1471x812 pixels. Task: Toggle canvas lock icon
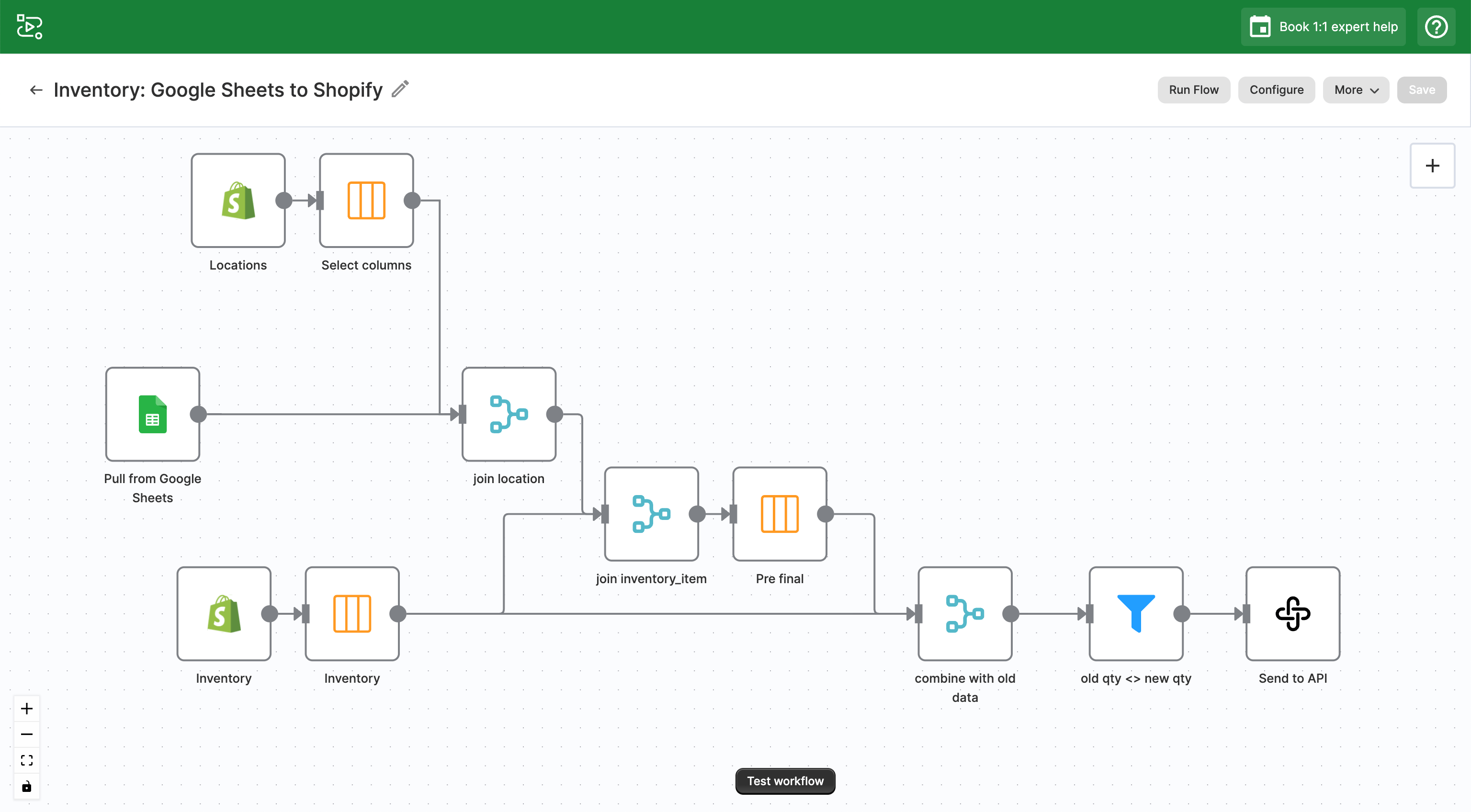(27, 786)
